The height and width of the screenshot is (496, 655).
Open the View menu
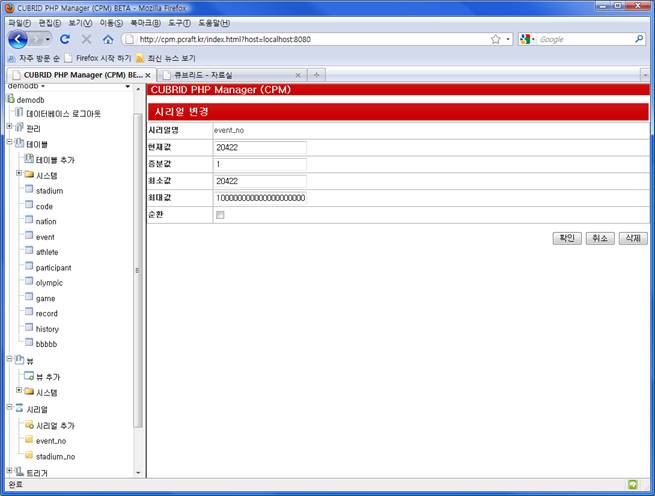[80, 23]
